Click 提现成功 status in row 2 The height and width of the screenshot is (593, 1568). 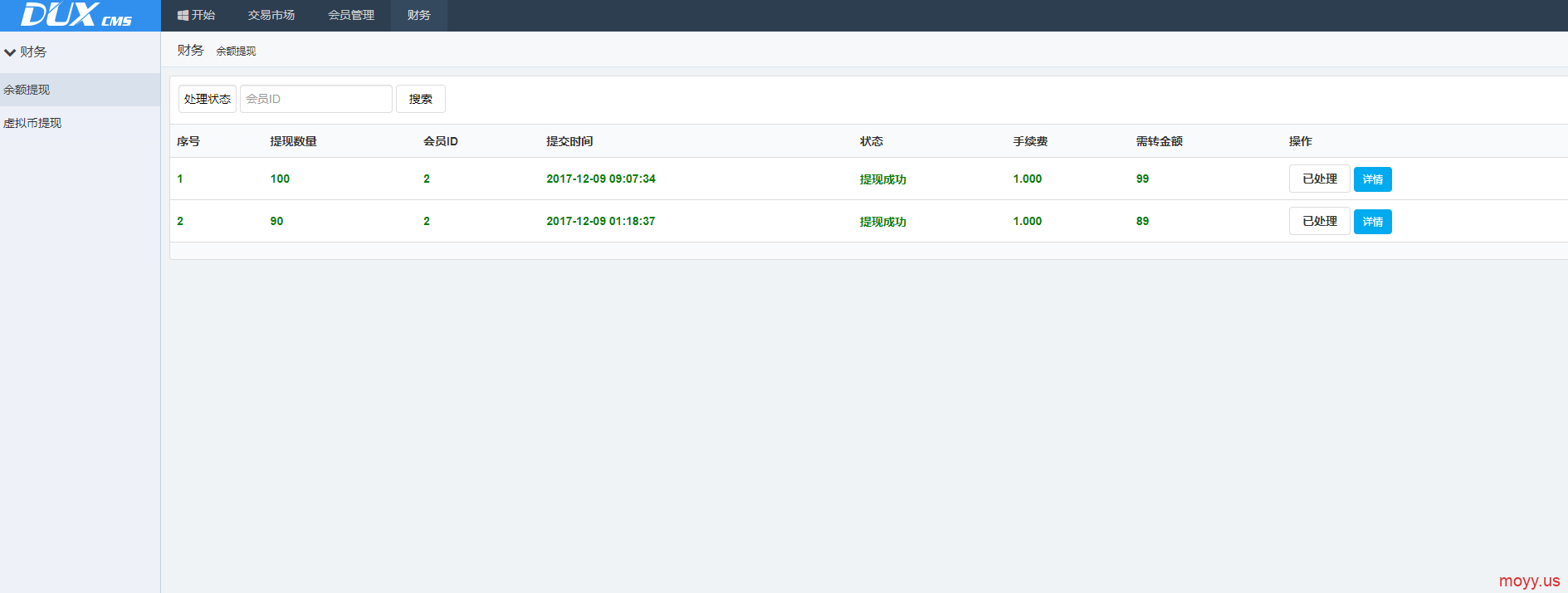click(883, 222)
